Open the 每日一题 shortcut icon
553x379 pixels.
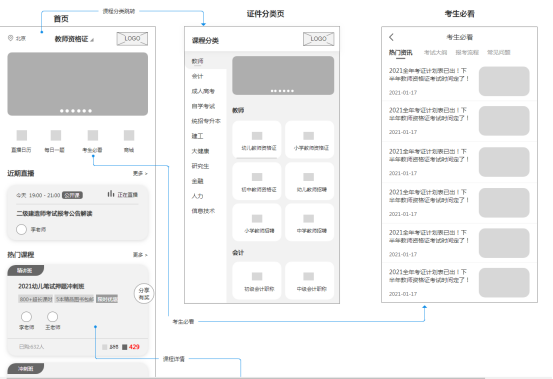[x=56, y=135]
